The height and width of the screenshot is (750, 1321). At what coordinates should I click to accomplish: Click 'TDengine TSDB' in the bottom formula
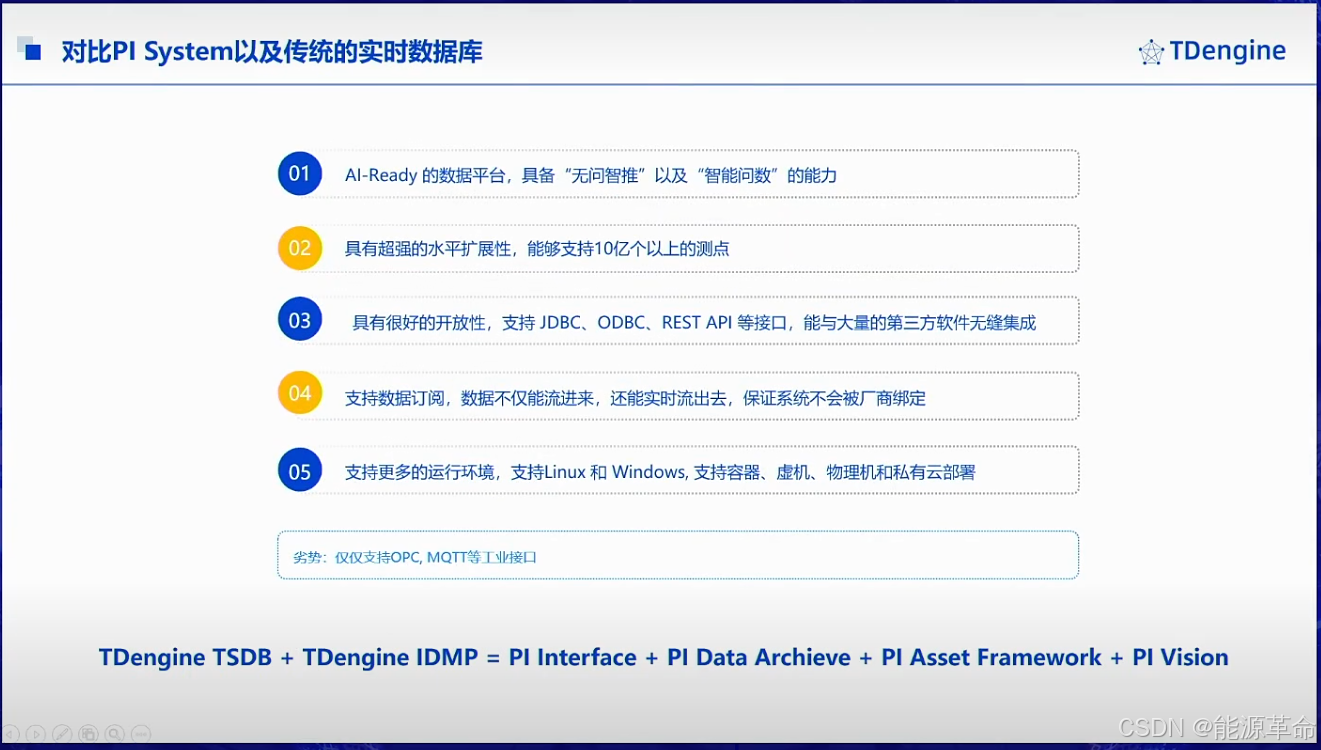click(185, 657)
